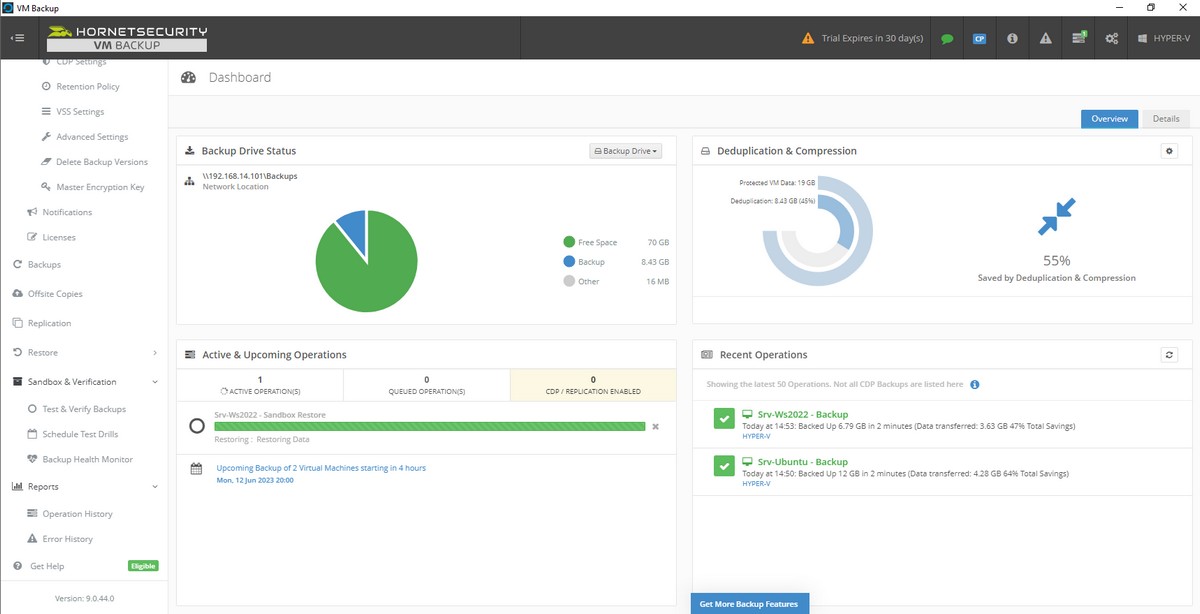Select the Overview tab
The height and width of the screenshot is (614, 1200).
tap(1109, 118)
